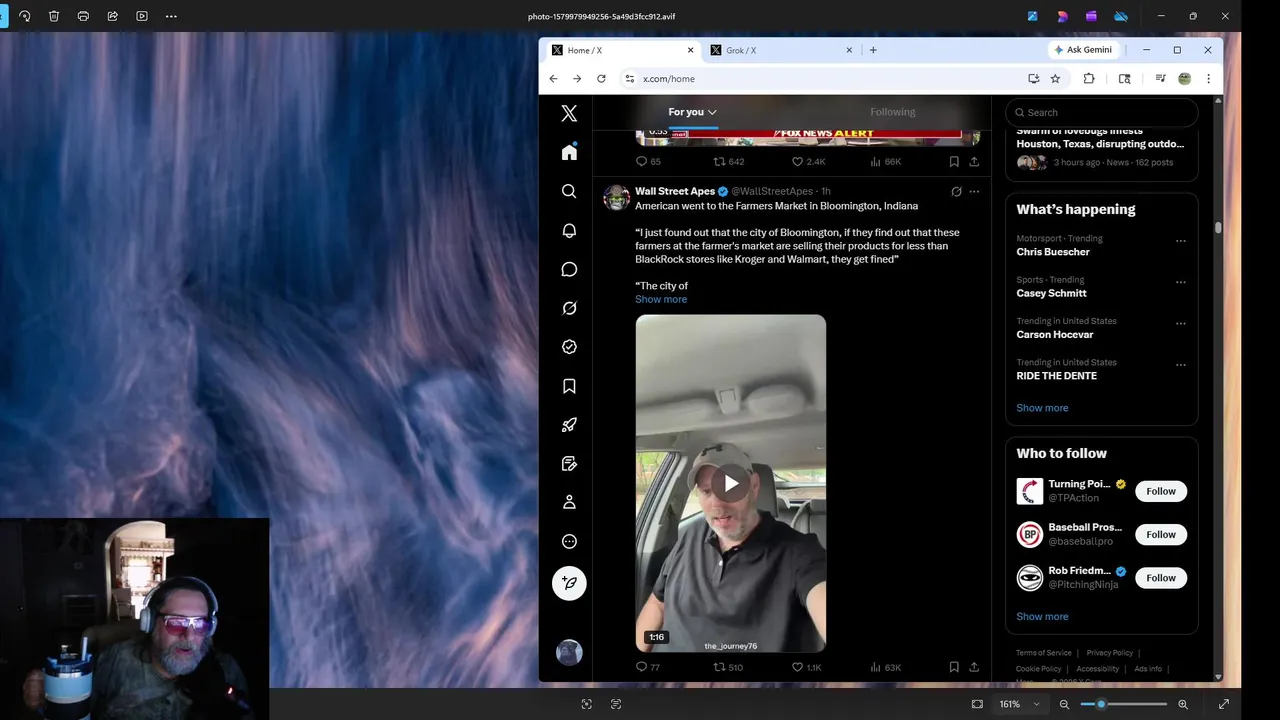Open Clipchamp icon in Photos title bar
The width and height of the screenshot is (1280, 720).
(x=1091, y=16)
